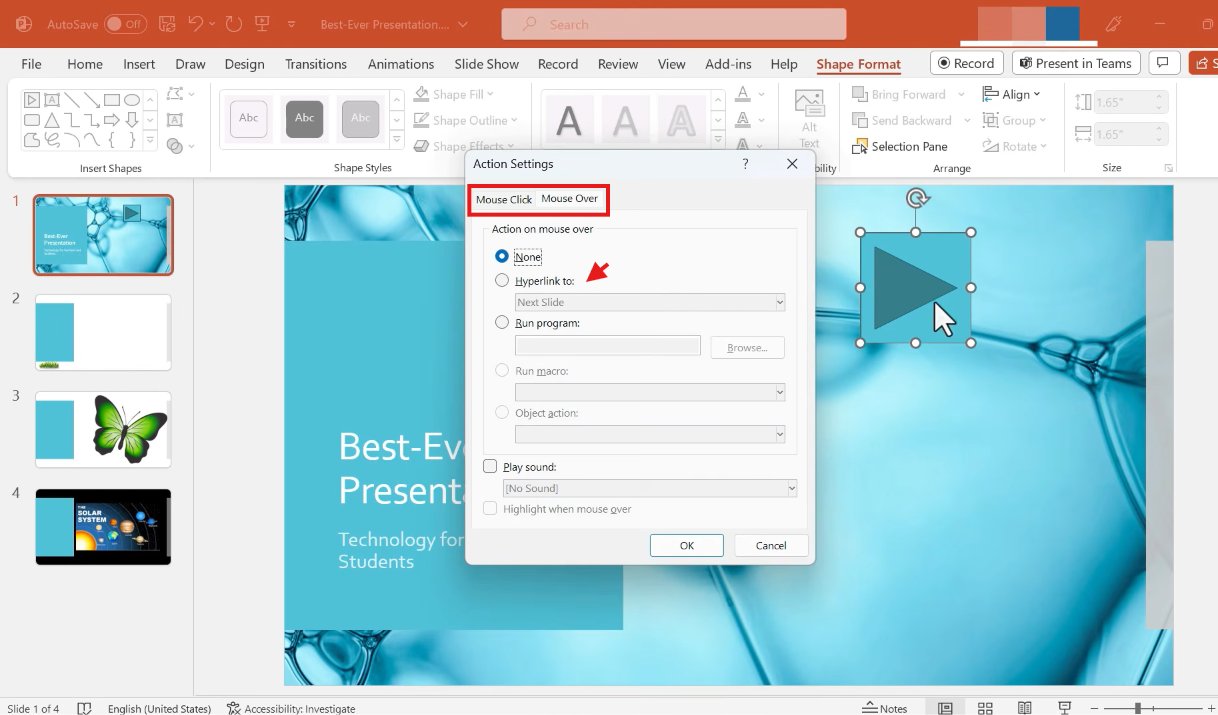Select the Hyperlink to radio button

(502, 281)
